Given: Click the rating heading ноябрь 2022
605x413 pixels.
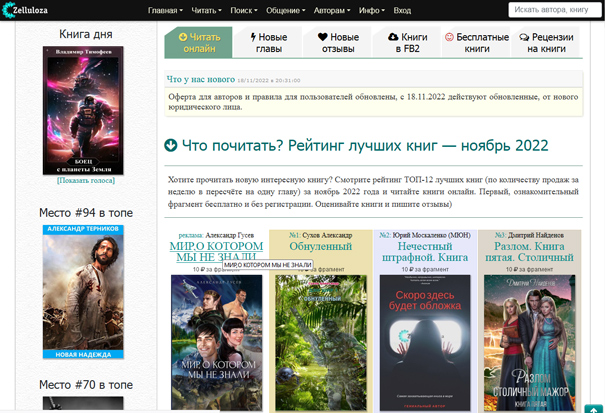Looking at the screenshot, I should (x=365, y=146).
